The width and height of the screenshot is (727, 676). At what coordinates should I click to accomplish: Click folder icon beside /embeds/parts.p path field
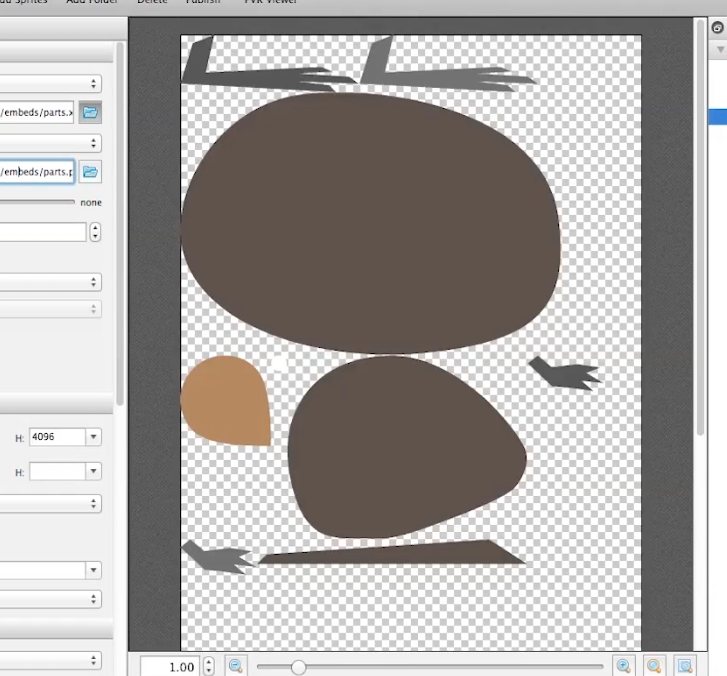(90, 172)
